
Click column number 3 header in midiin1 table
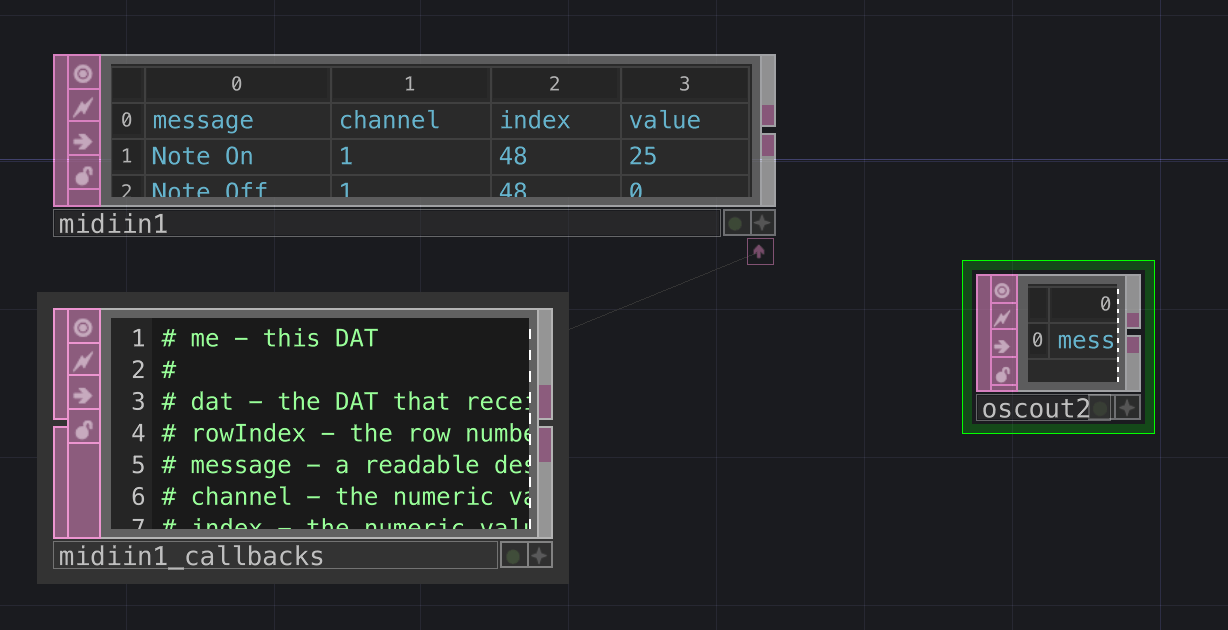(685, 85)
